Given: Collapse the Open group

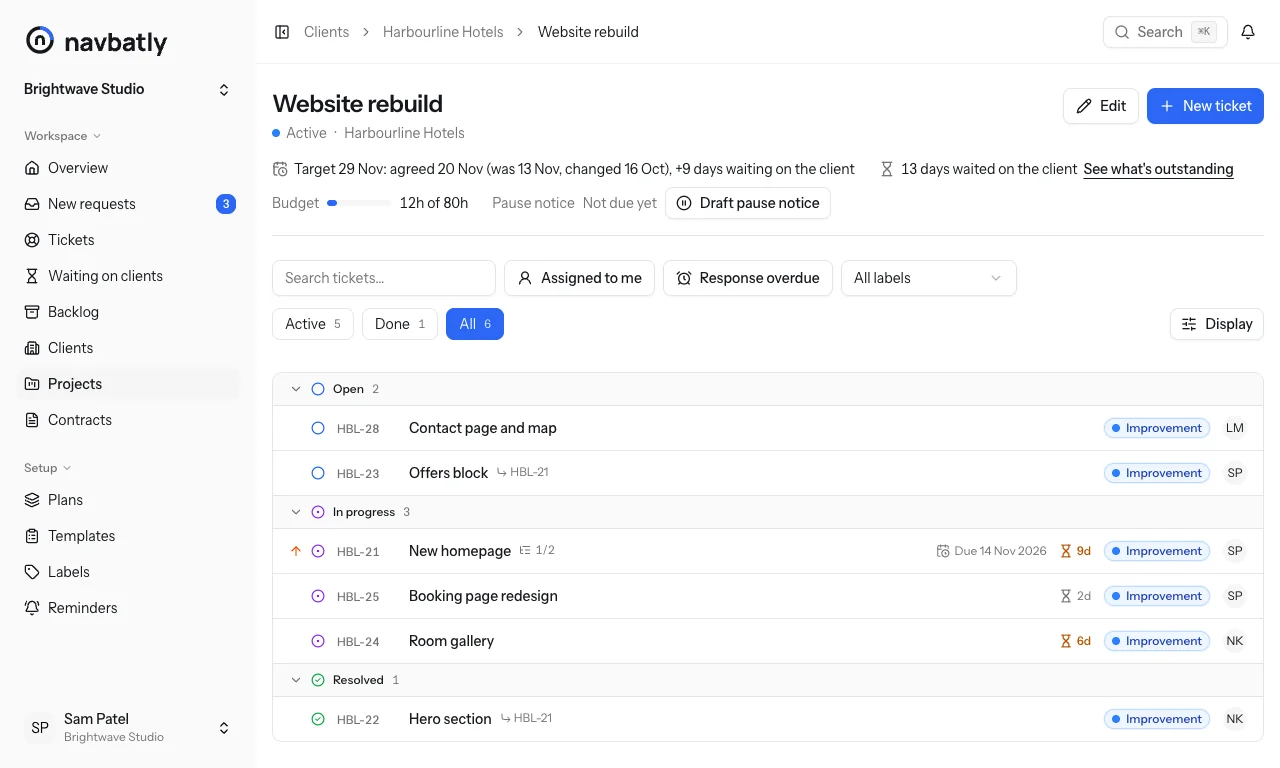Looking at the screenshot, I should [x=295, y=389].
